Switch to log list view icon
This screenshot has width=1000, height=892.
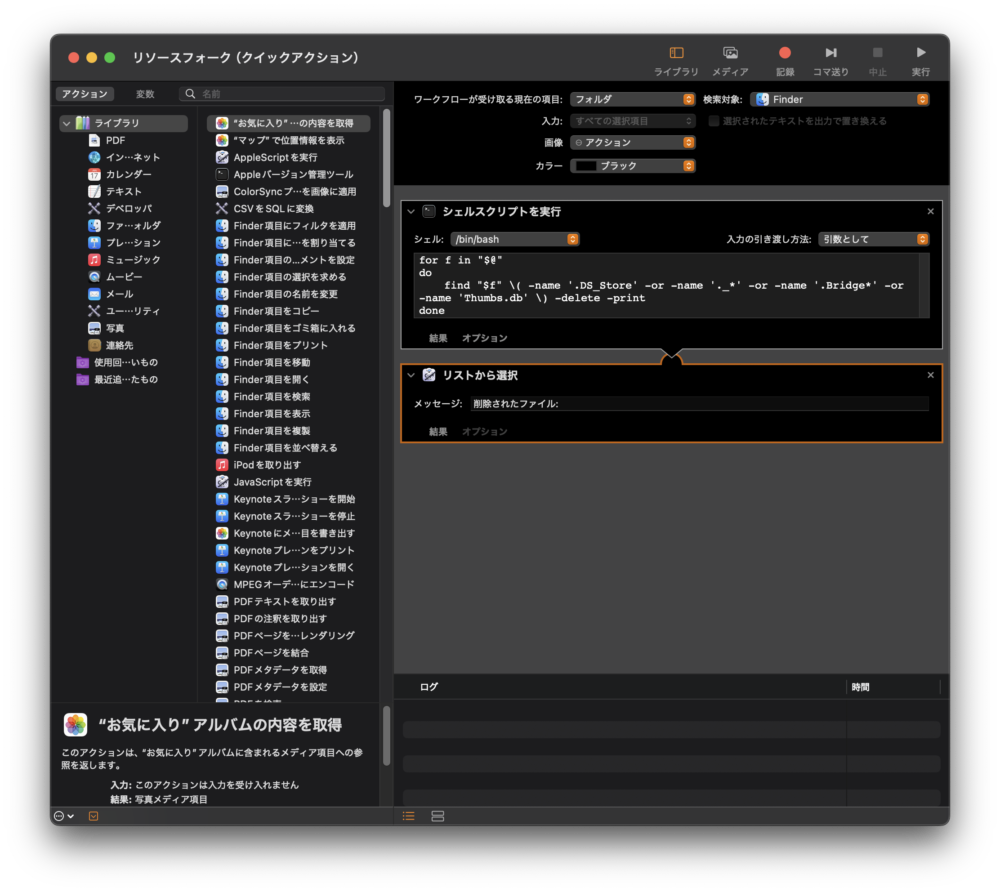408,816
